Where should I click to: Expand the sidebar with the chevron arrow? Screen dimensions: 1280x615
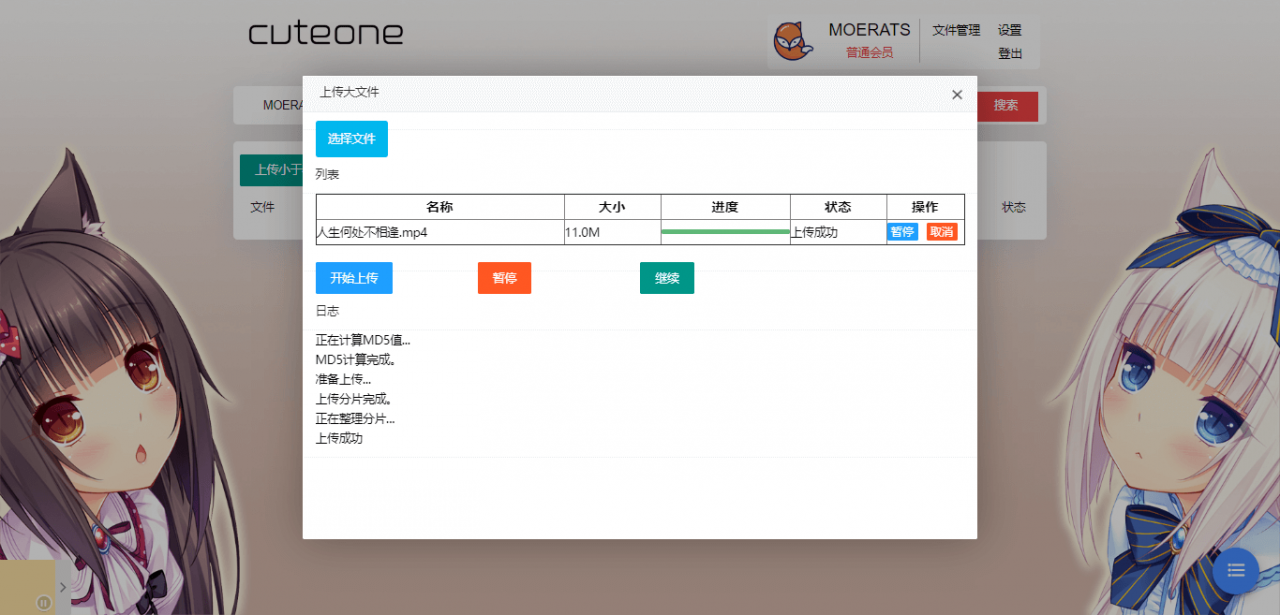pos(61,586)
